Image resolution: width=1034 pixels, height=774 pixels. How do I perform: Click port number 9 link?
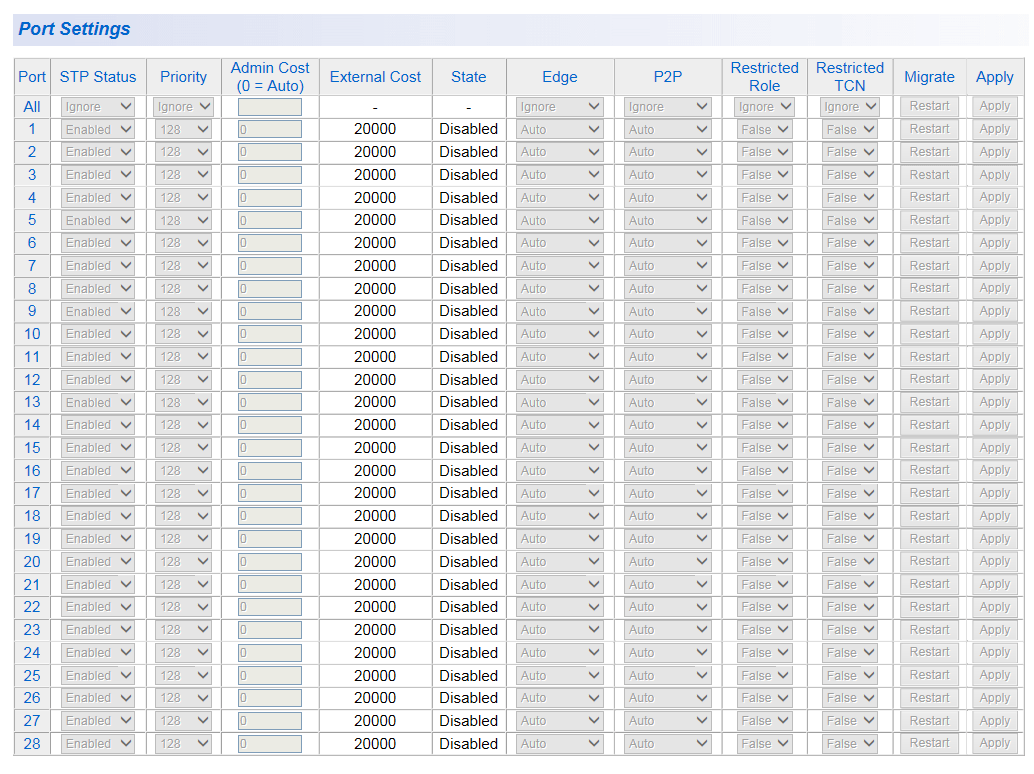coord(32,311)
